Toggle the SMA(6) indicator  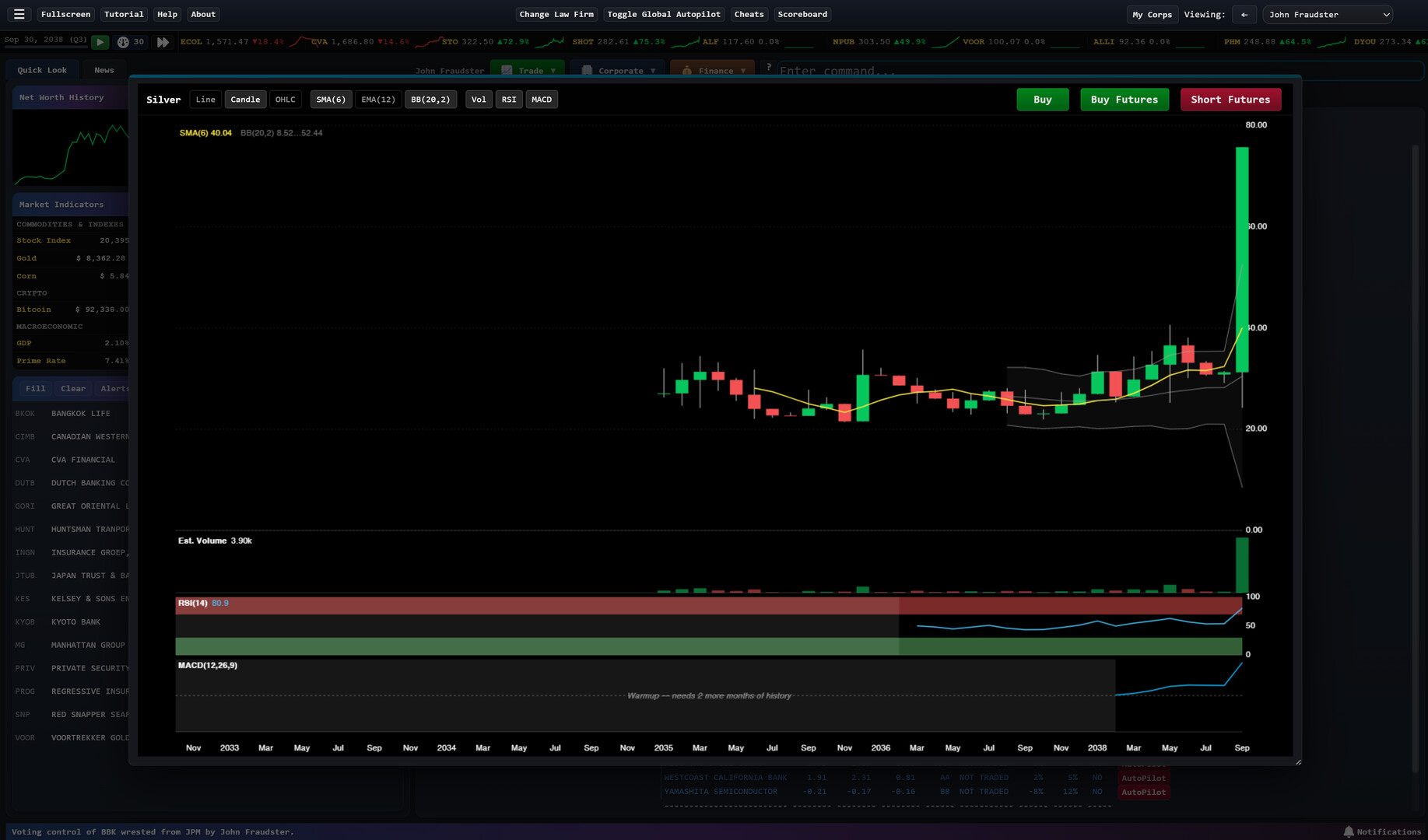[x=330, y=100]
